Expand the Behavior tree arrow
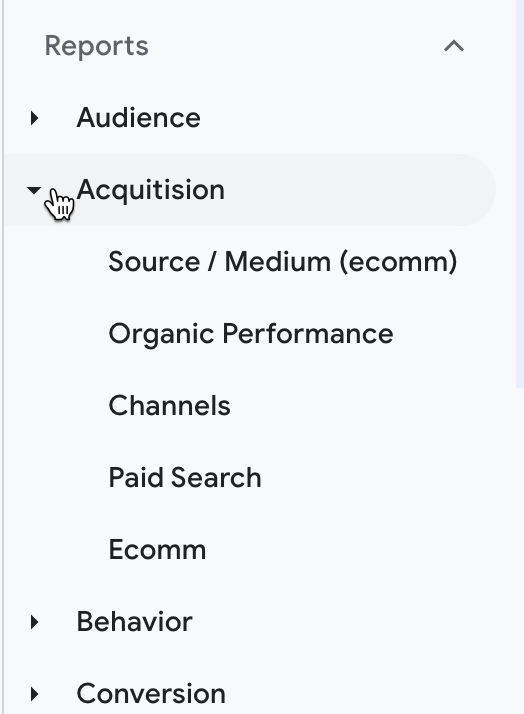The image size is (524, 714). 34,622
